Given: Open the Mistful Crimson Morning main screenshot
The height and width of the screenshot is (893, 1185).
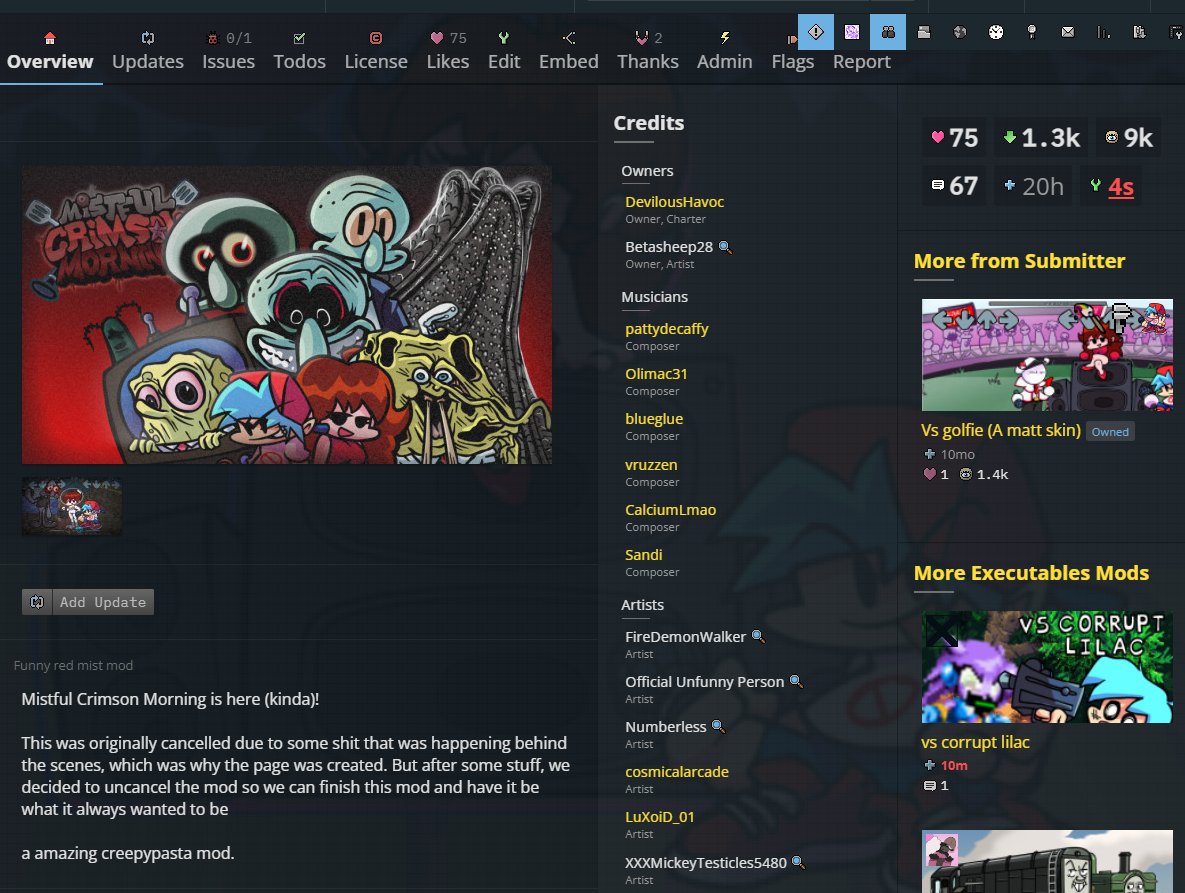Looking at the screenshot, I should (x=287, y=315).
